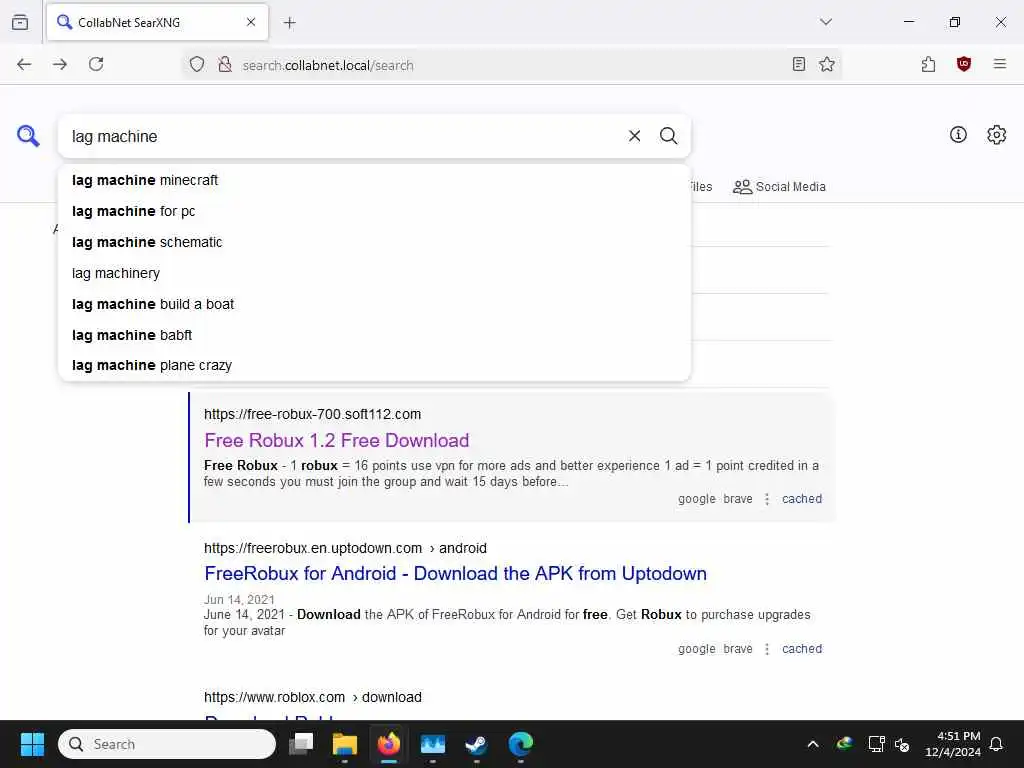
Task: Open the muted volume tray icon
Action: pos(902,744)
